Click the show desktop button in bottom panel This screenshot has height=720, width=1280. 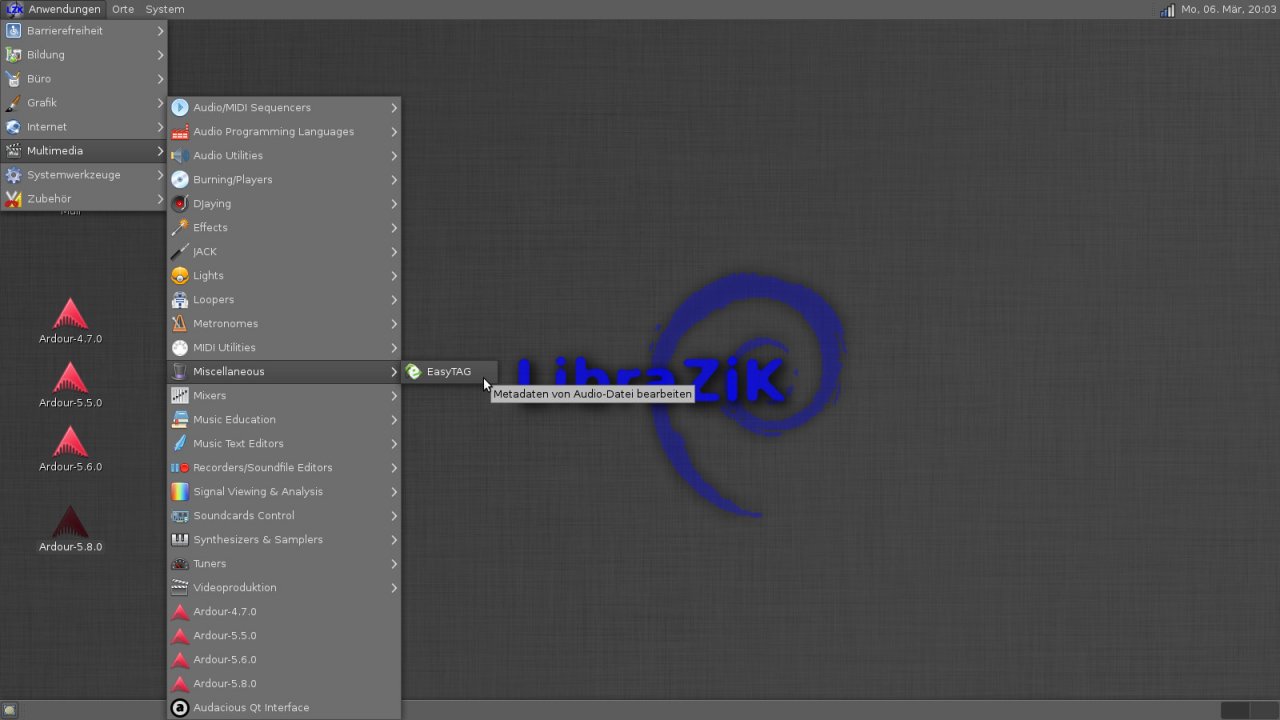[10, 710]
